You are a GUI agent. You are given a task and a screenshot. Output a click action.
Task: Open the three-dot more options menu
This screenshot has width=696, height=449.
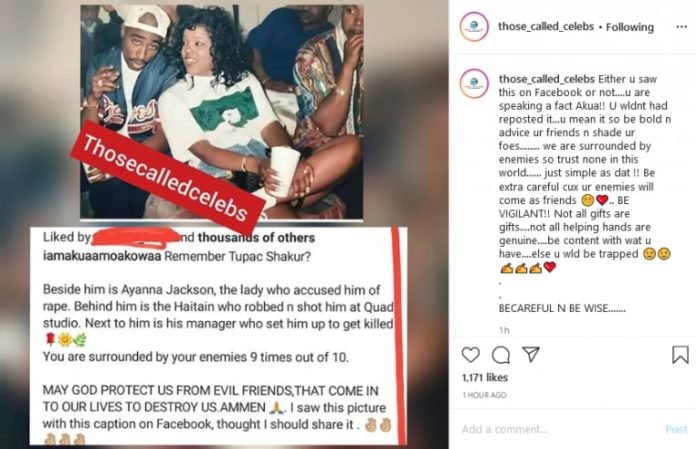(681, 27)
